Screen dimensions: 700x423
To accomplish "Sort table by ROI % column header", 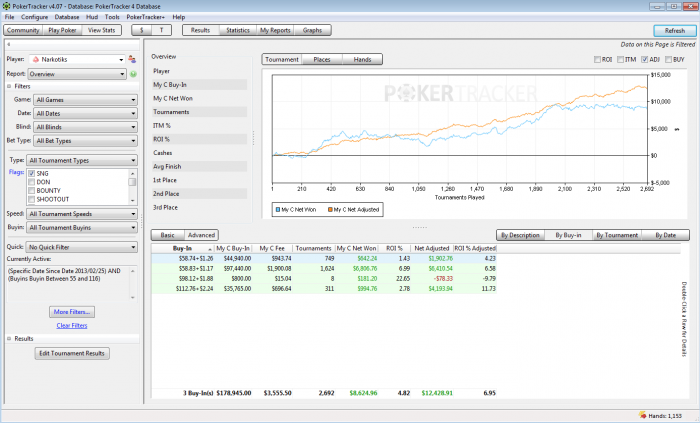I will [394, 249].
